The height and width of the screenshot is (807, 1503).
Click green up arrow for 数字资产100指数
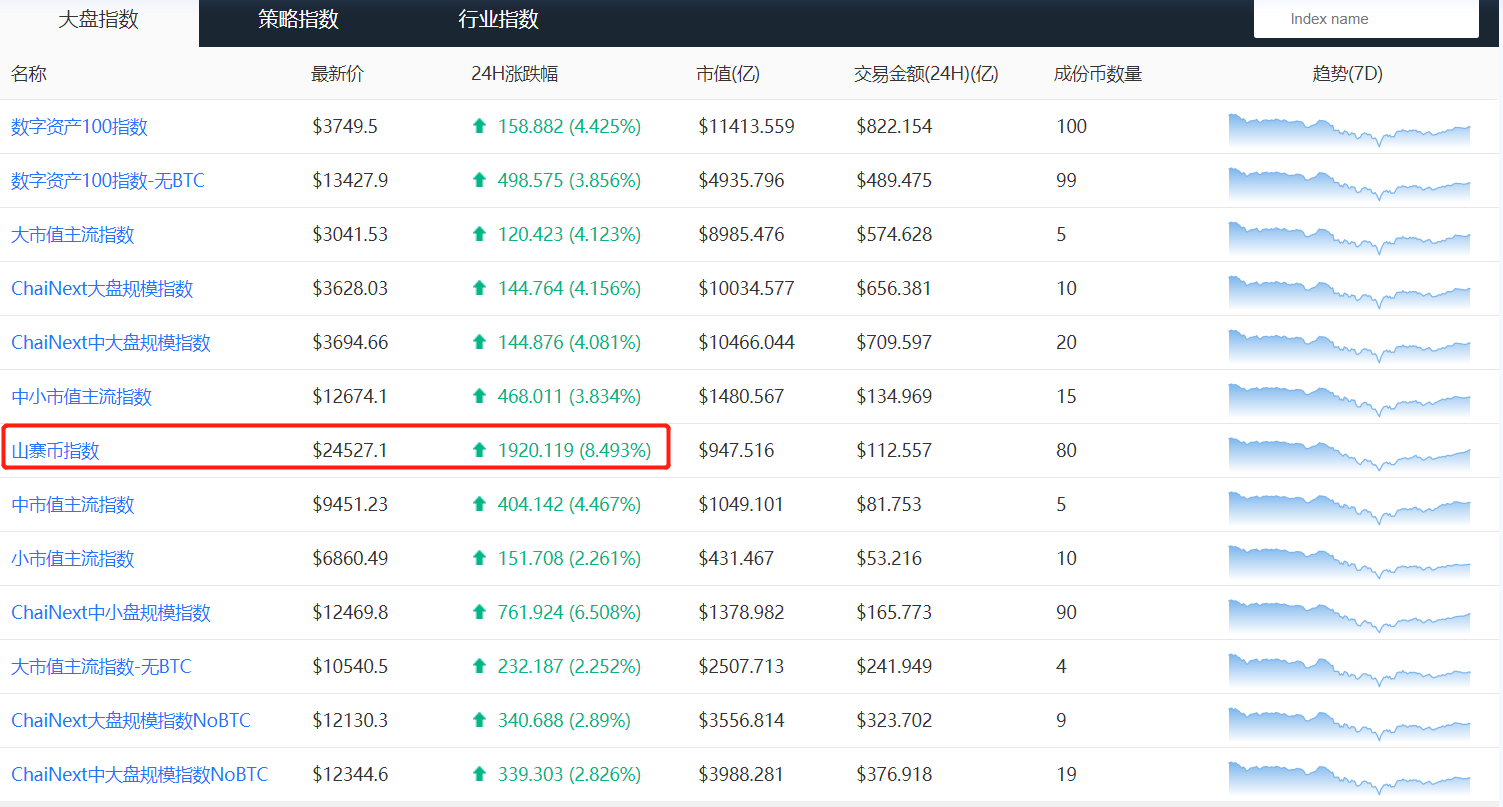(480, 127)
